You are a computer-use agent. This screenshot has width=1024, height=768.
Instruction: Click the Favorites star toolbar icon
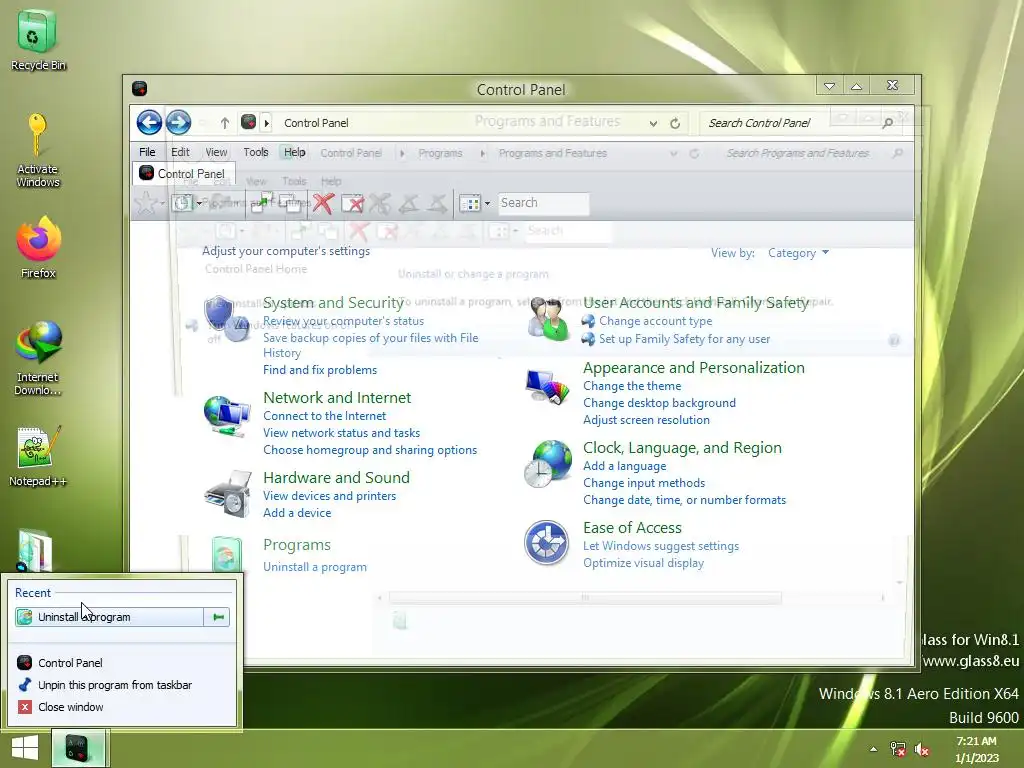pyautogui.click(x=145, y=203)
